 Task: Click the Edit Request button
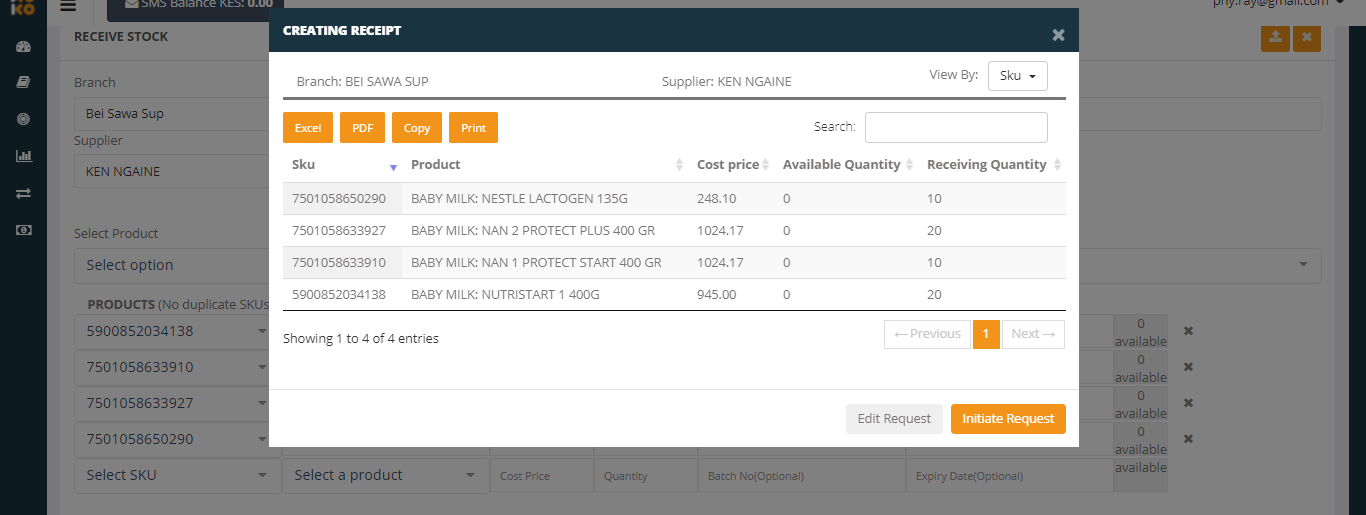(894, 419)
